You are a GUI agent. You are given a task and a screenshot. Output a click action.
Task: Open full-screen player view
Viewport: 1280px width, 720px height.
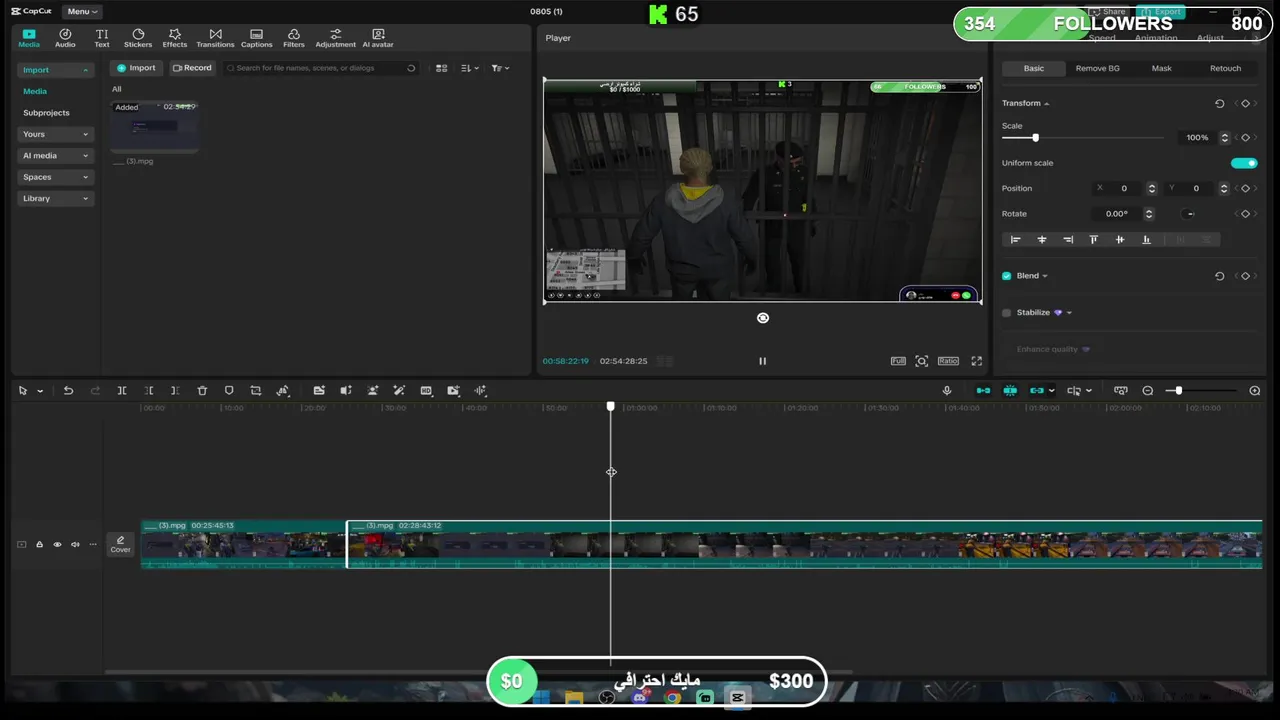tap(977, 361)
